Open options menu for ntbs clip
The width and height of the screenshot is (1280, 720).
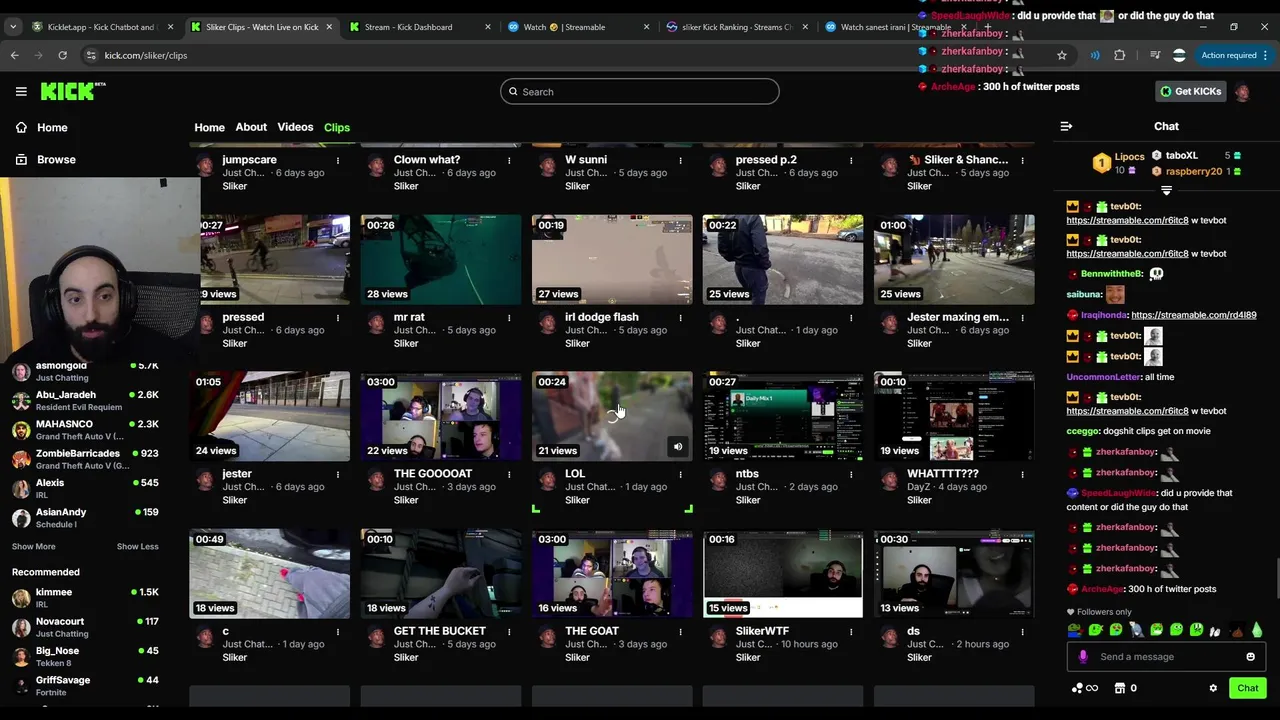[851, 474]
